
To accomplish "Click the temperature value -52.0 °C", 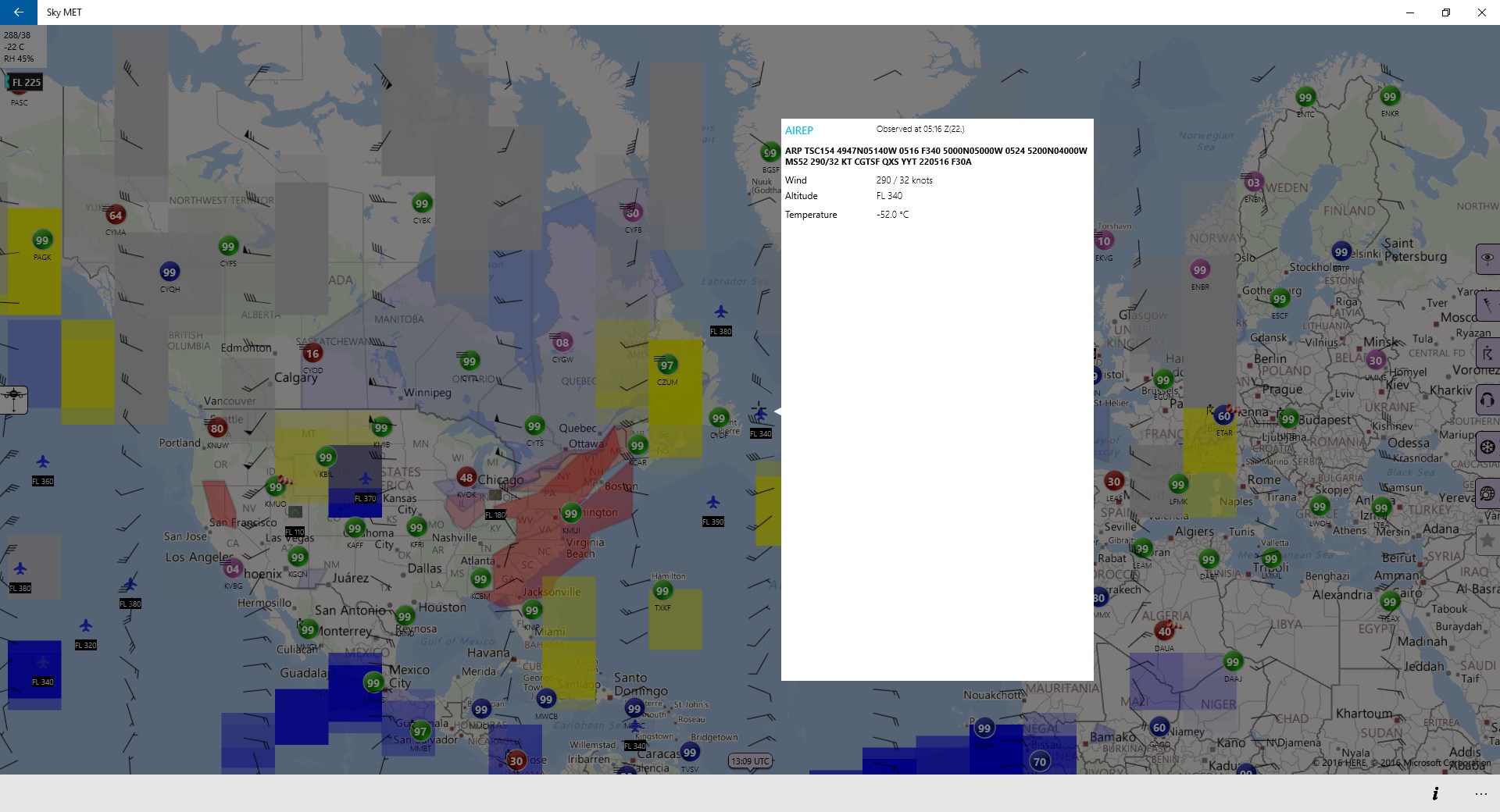I will [x=892, y=215].
